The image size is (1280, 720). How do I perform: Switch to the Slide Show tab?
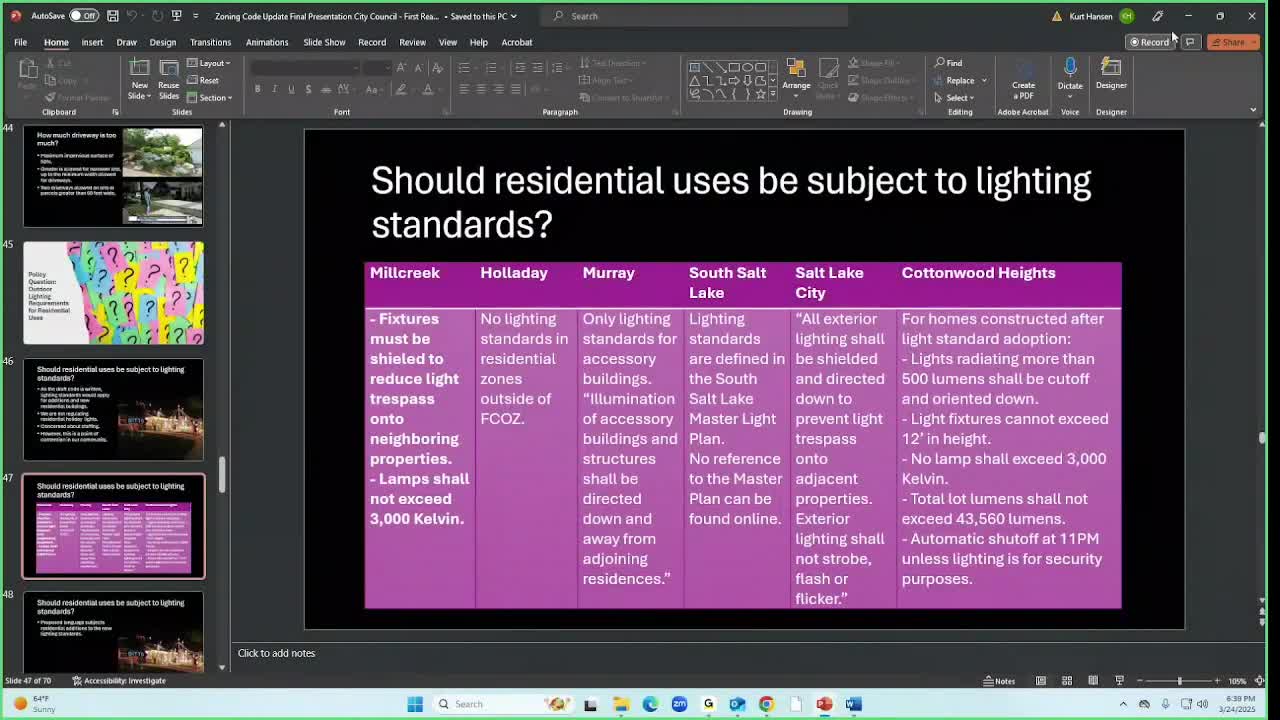tap(324, 42)
